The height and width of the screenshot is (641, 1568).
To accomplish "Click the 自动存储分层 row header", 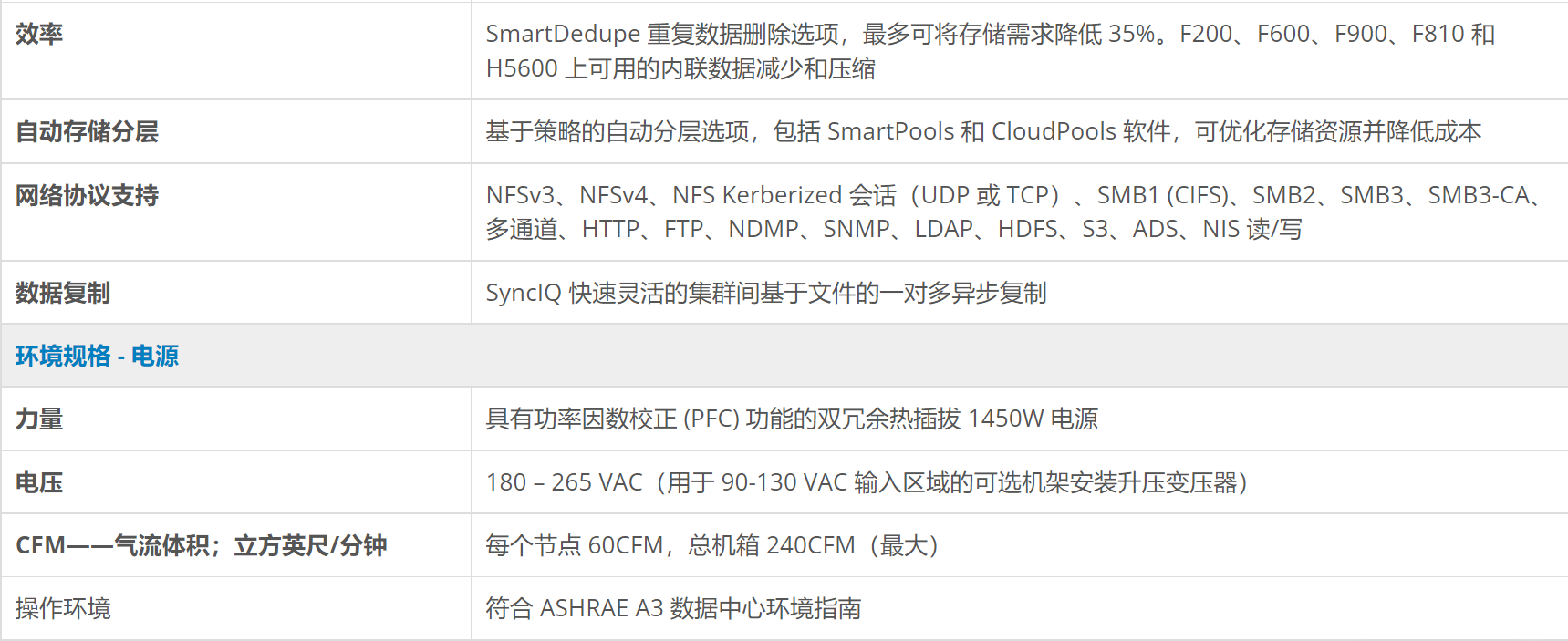I will click(x=87, y=131).
